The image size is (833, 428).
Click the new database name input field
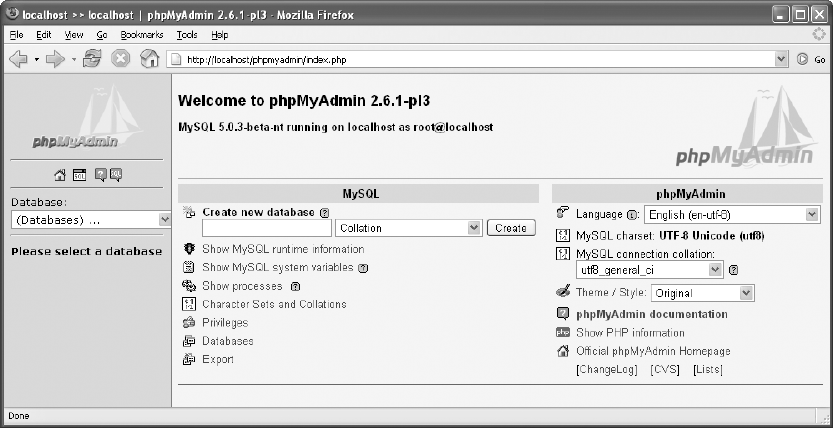pyautogui.click(x=267, y=228)
